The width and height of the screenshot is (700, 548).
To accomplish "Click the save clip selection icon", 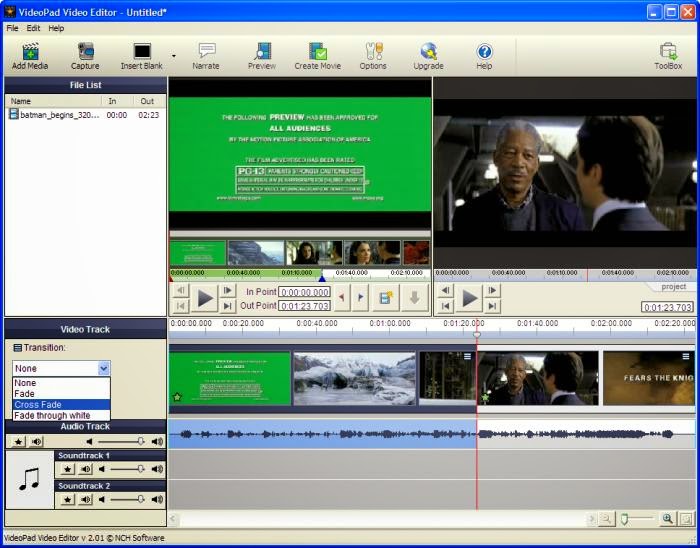I will coord(386,298).
